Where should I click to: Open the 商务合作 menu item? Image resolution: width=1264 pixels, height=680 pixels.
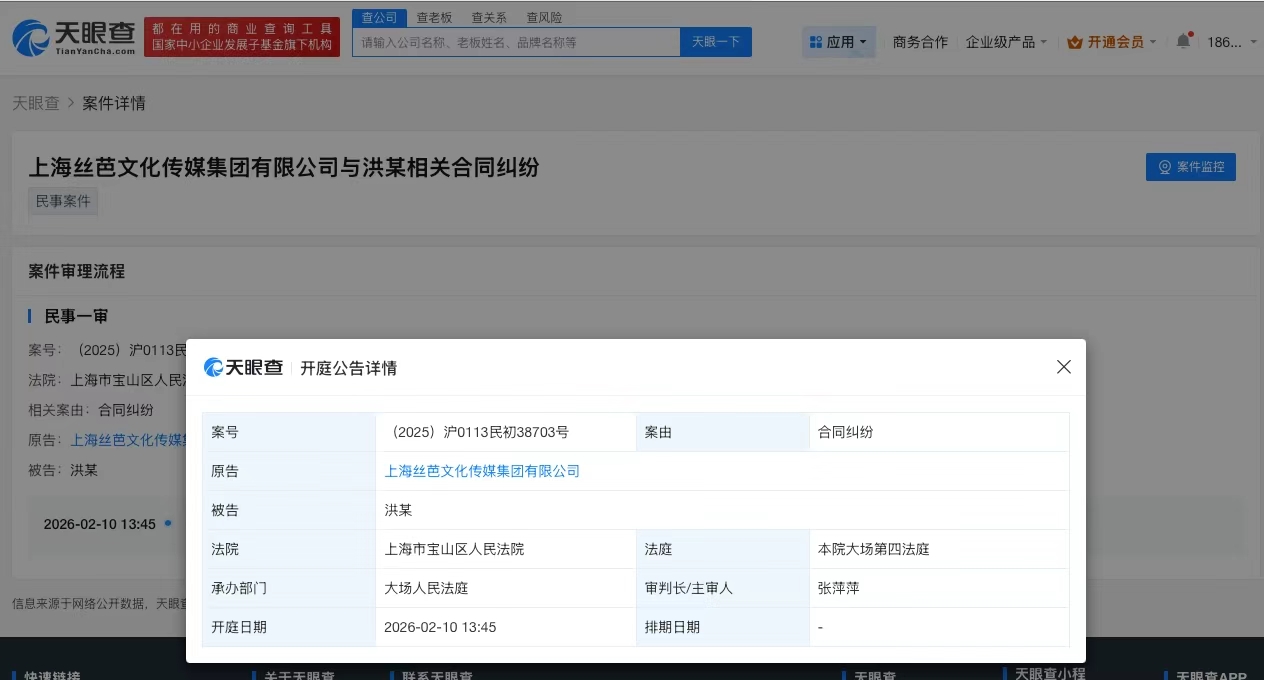point(920,41)
